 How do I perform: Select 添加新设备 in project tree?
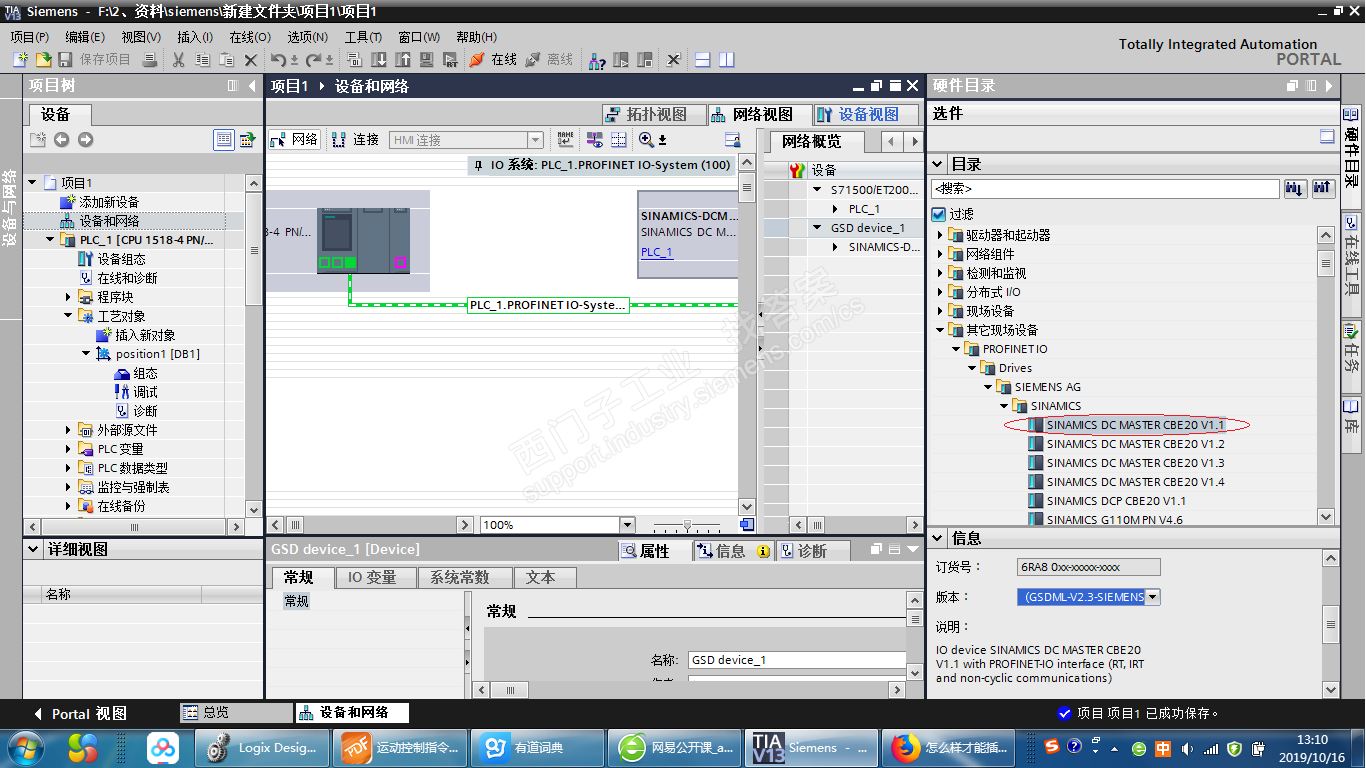click(x=110, y=202)
